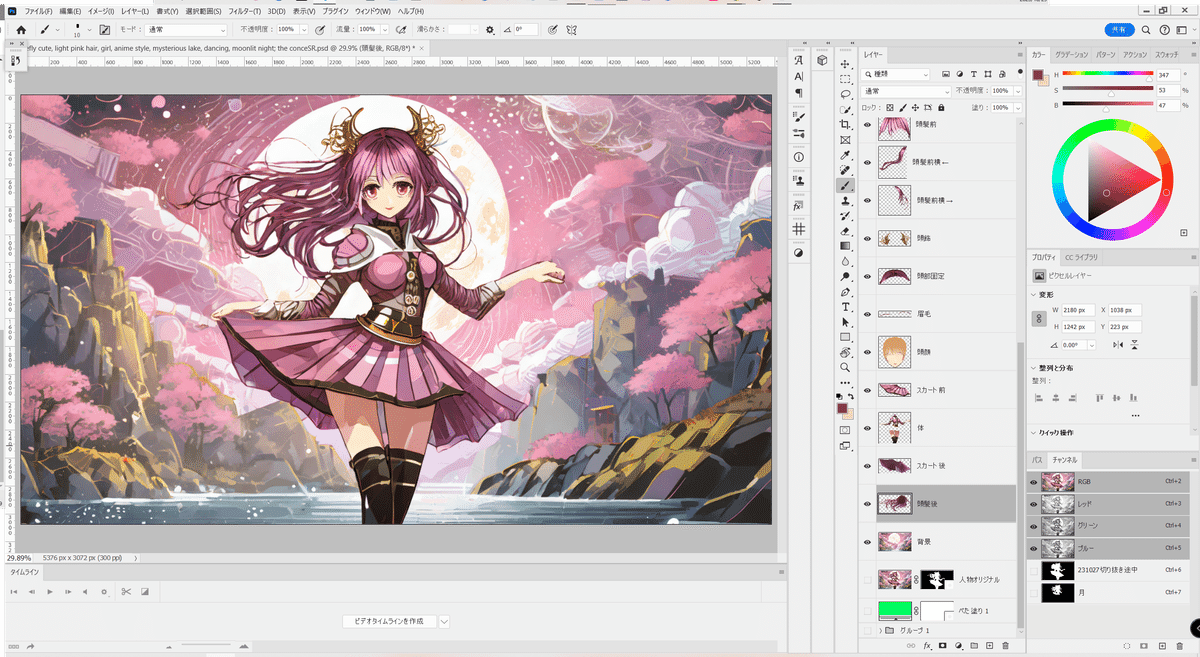Expand the グループ 1 layer group

881,631
